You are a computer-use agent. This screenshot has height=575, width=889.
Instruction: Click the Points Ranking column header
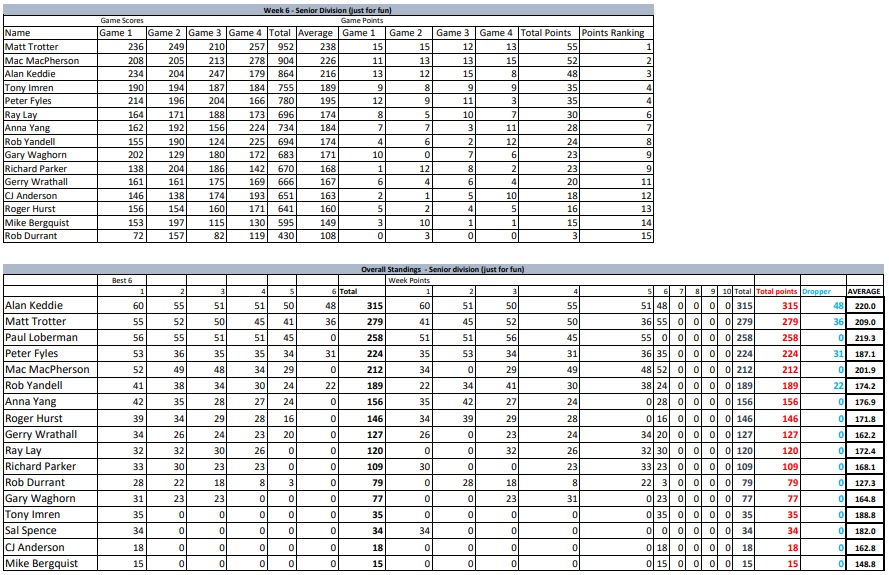(x=613, y=33)
